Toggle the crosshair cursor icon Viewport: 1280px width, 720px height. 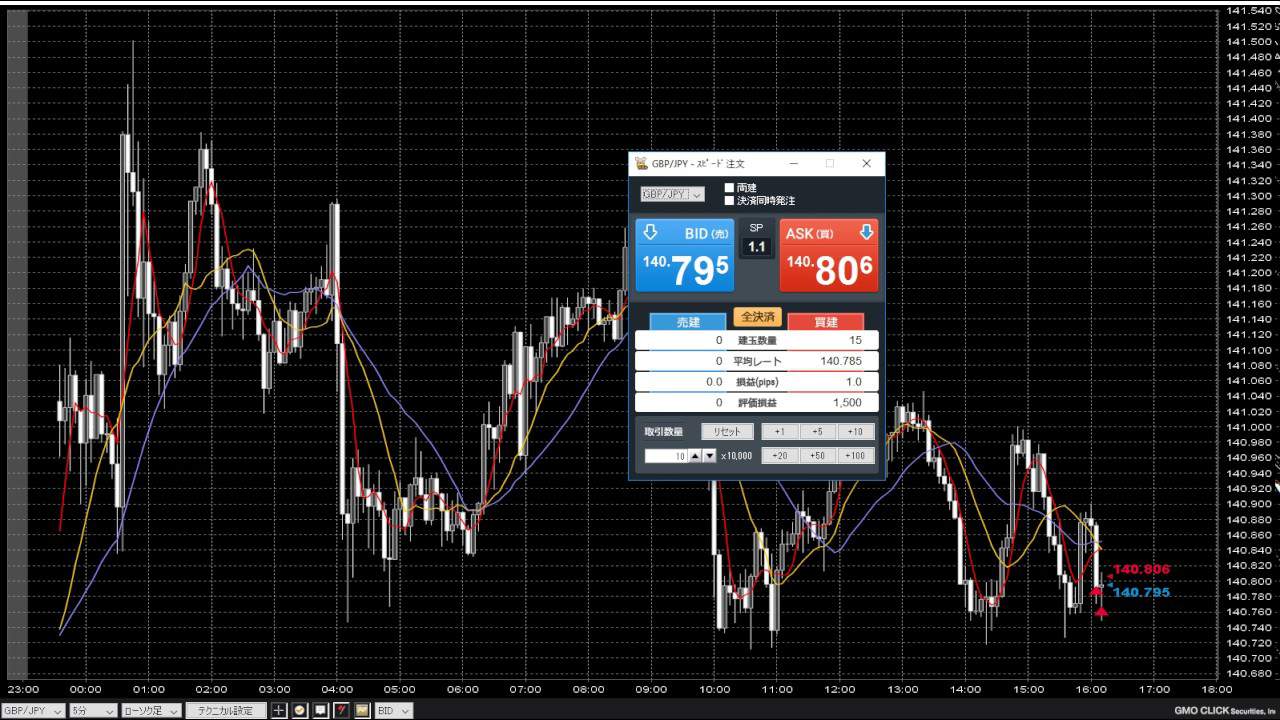click(279, 711)
